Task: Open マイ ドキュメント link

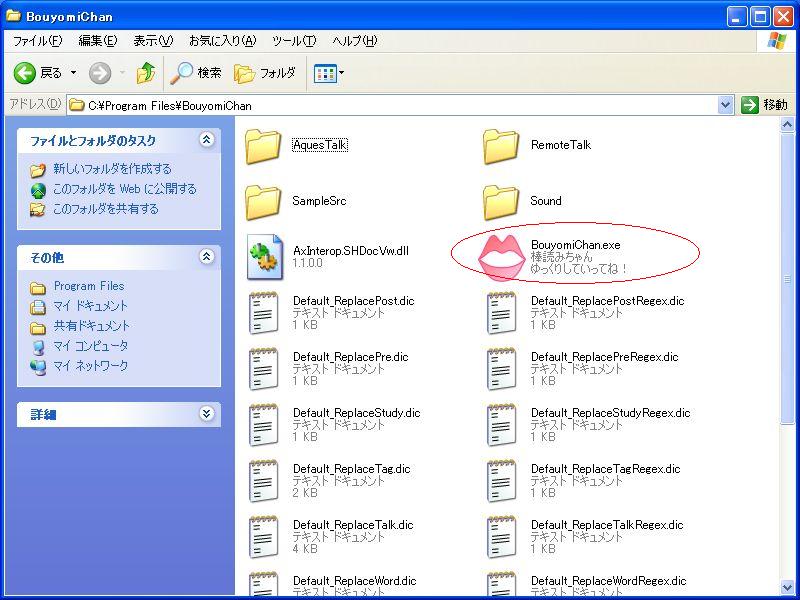Action: [91, 306]
